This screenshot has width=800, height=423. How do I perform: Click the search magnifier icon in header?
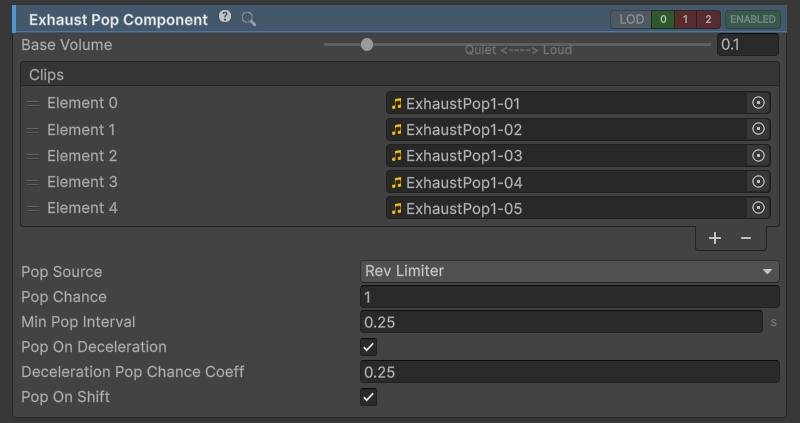[249, 19]
